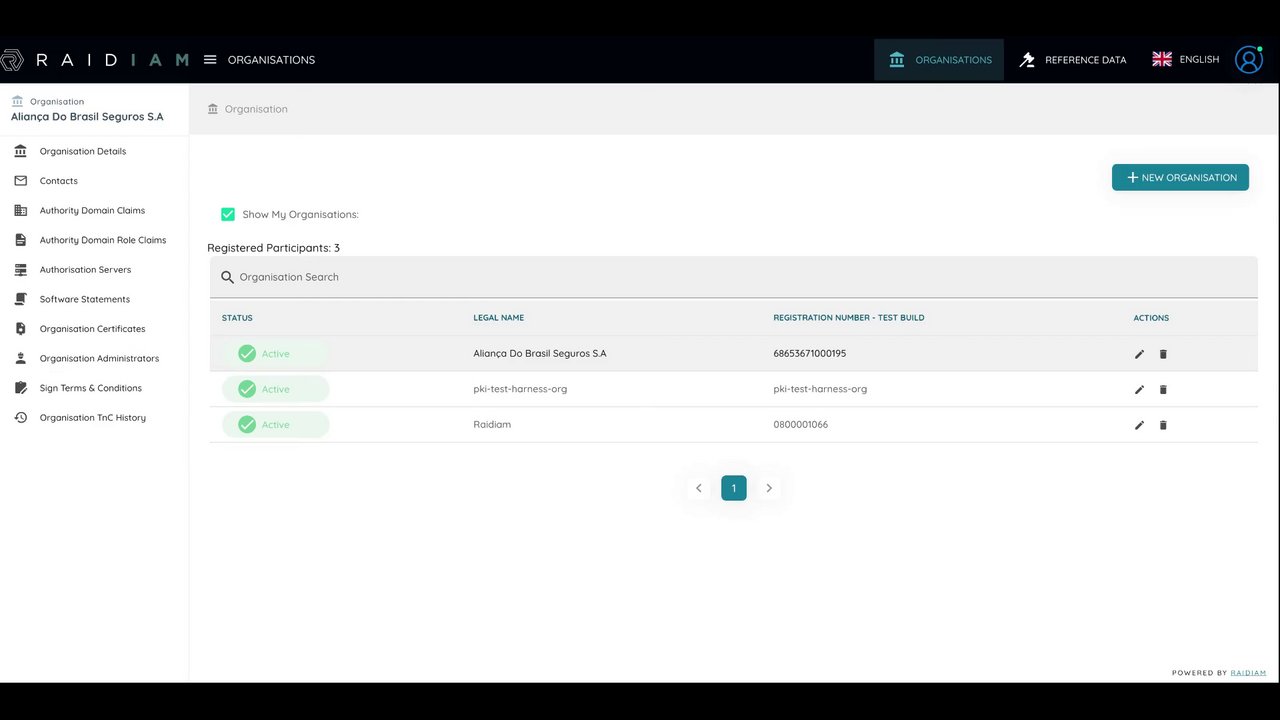The image size is (1280, 720).
Task: Click the Authority Domain Claims building icon
Action: (21, 210)
